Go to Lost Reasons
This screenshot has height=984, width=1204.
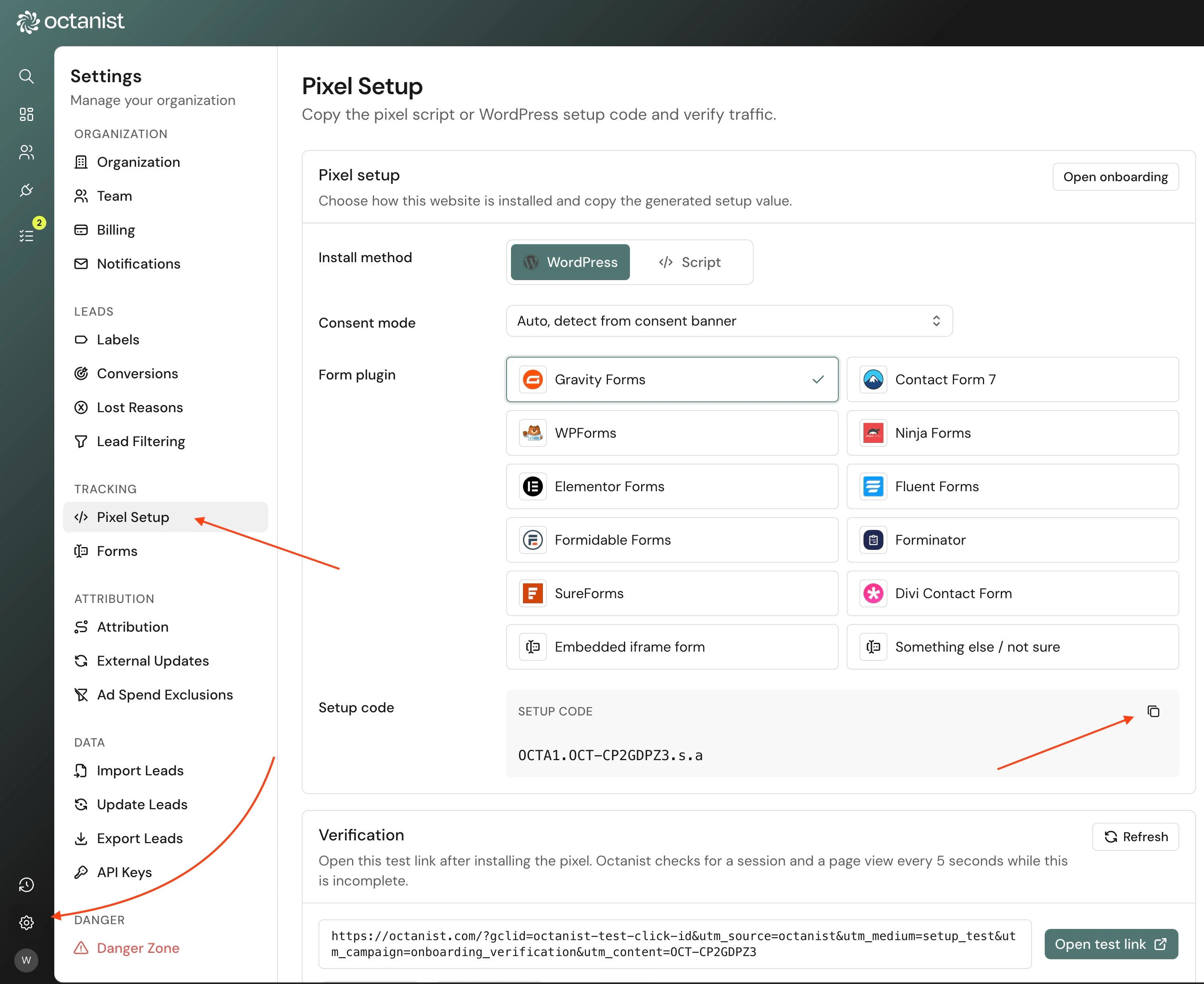(x=165, y=407)
